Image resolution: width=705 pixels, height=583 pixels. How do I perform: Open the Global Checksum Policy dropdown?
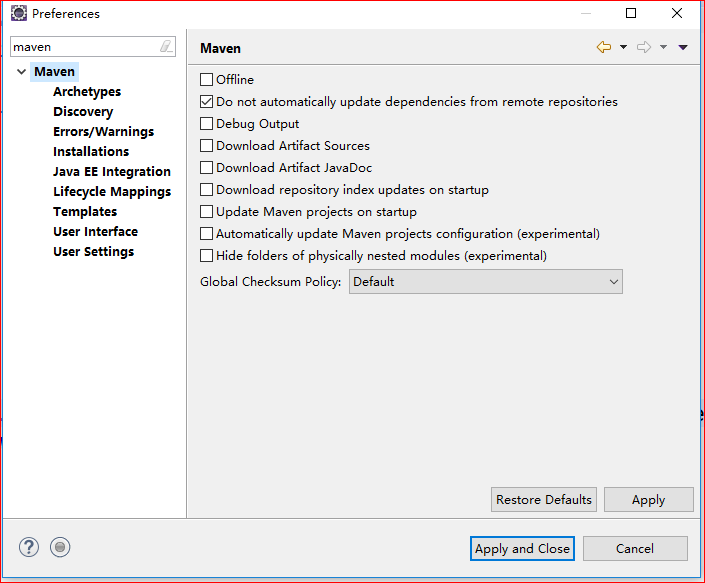pos(486,282)
